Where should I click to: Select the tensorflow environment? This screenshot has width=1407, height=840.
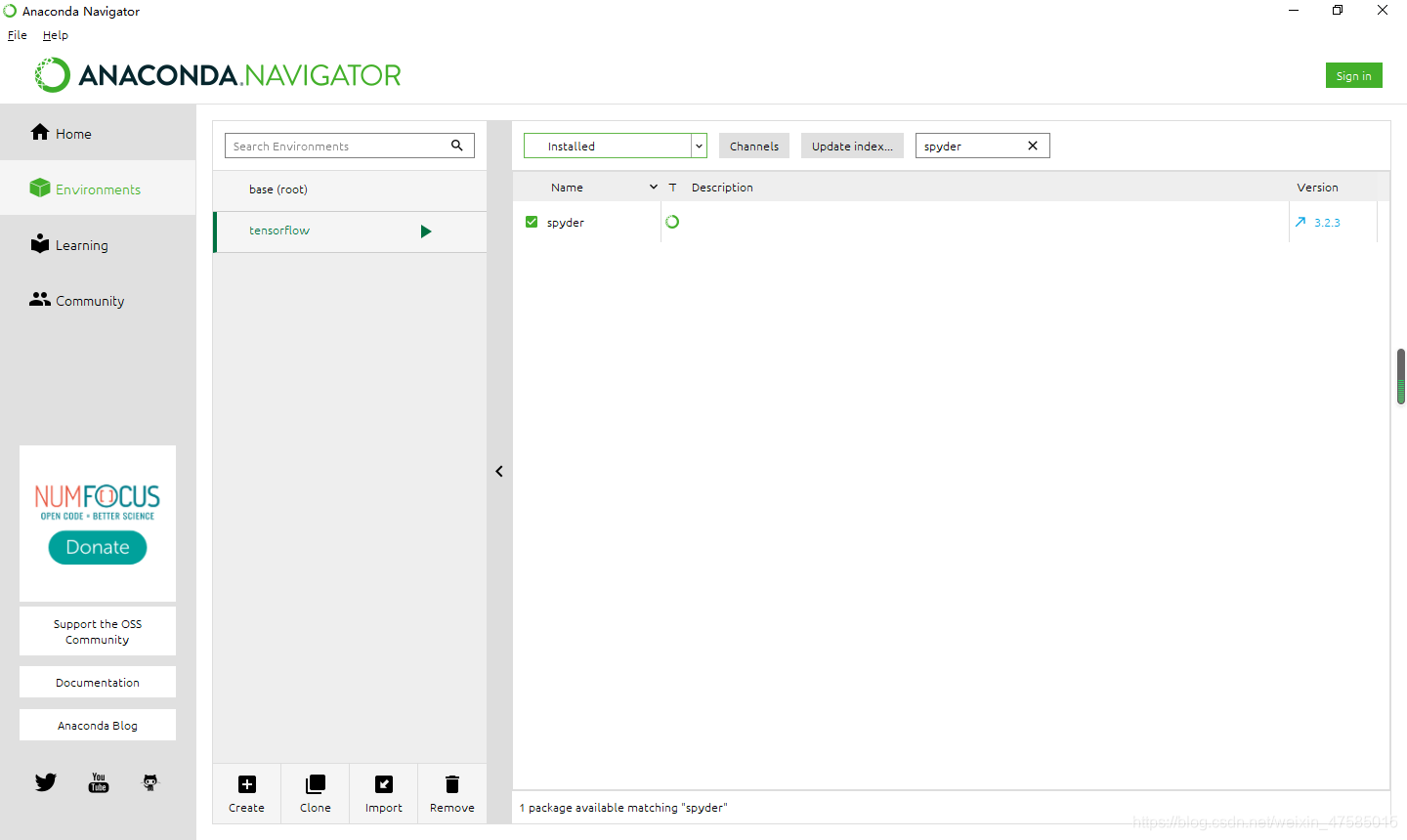(x=350, y=231)
